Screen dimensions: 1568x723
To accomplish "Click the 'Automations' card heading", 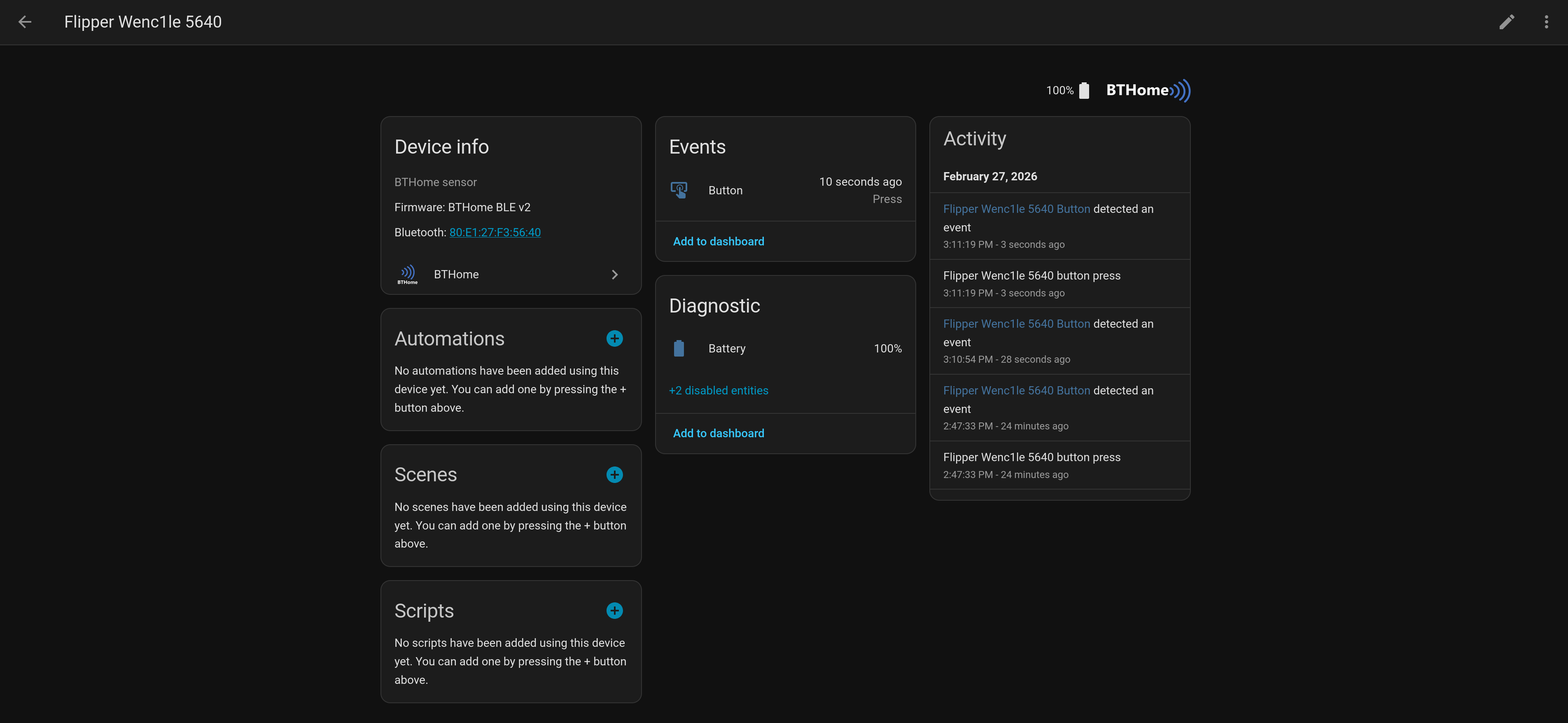I will pos(449,339).
